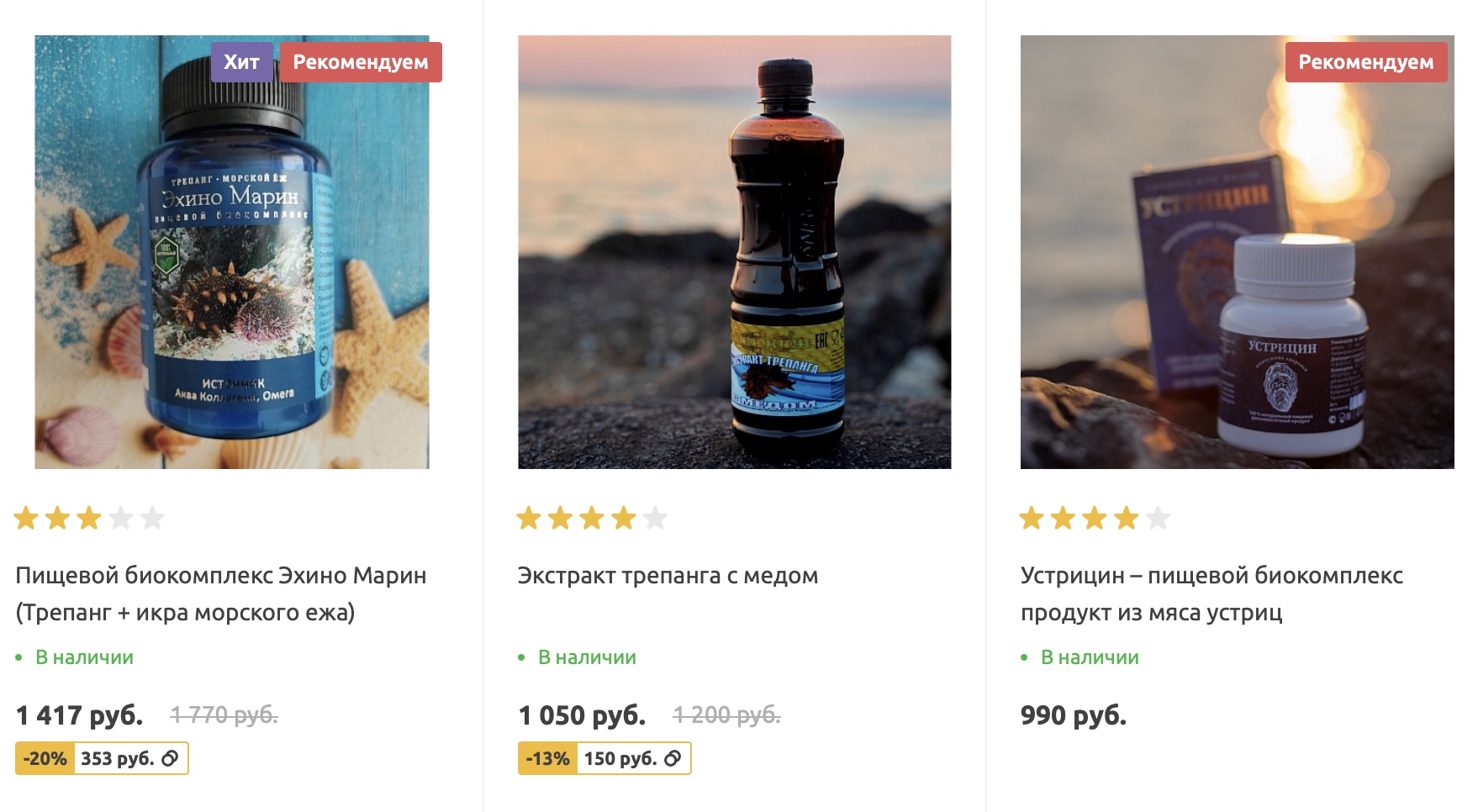
Task: Open the Экстракт трепанга bottle photo
Action: [x=735, y=252]
